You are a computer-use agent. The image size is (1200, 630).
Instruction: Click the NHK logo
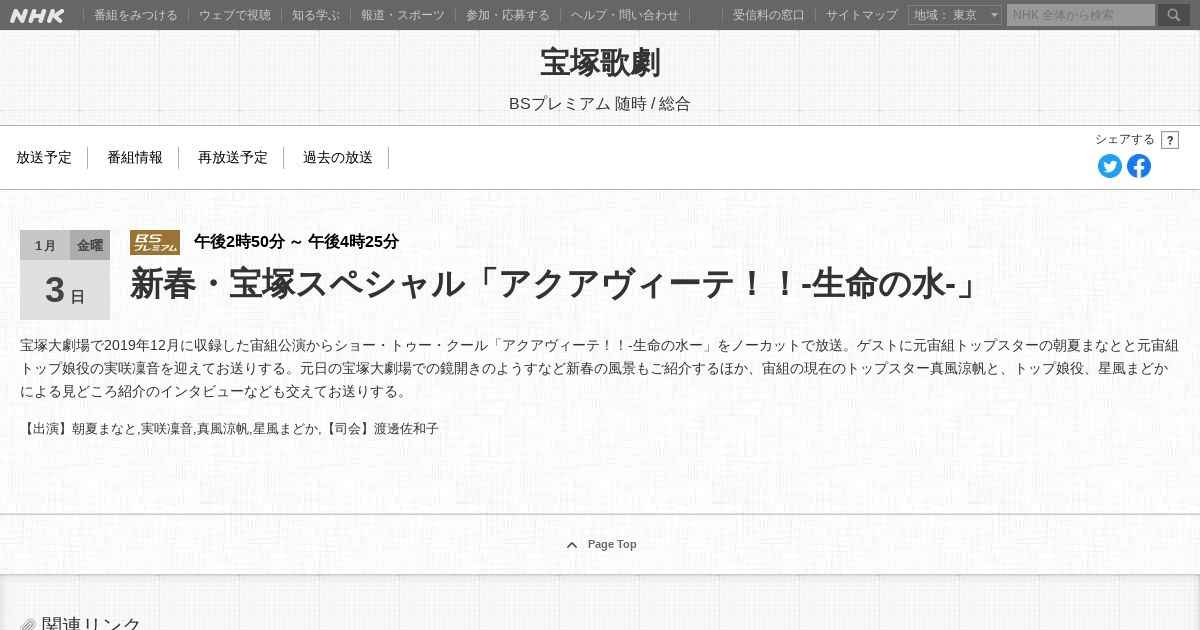(x=37, y=15)
